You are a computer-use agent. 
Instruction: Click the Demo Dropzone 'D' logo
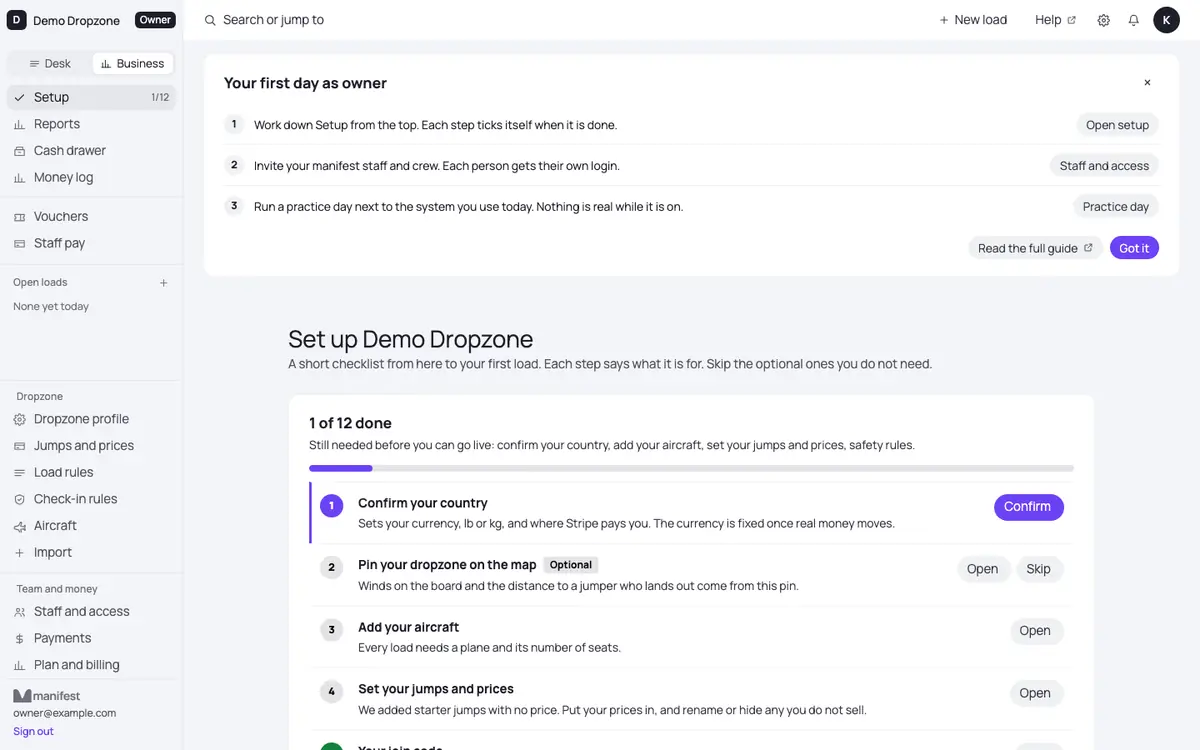pyautogui.click(x=17, y=20)
